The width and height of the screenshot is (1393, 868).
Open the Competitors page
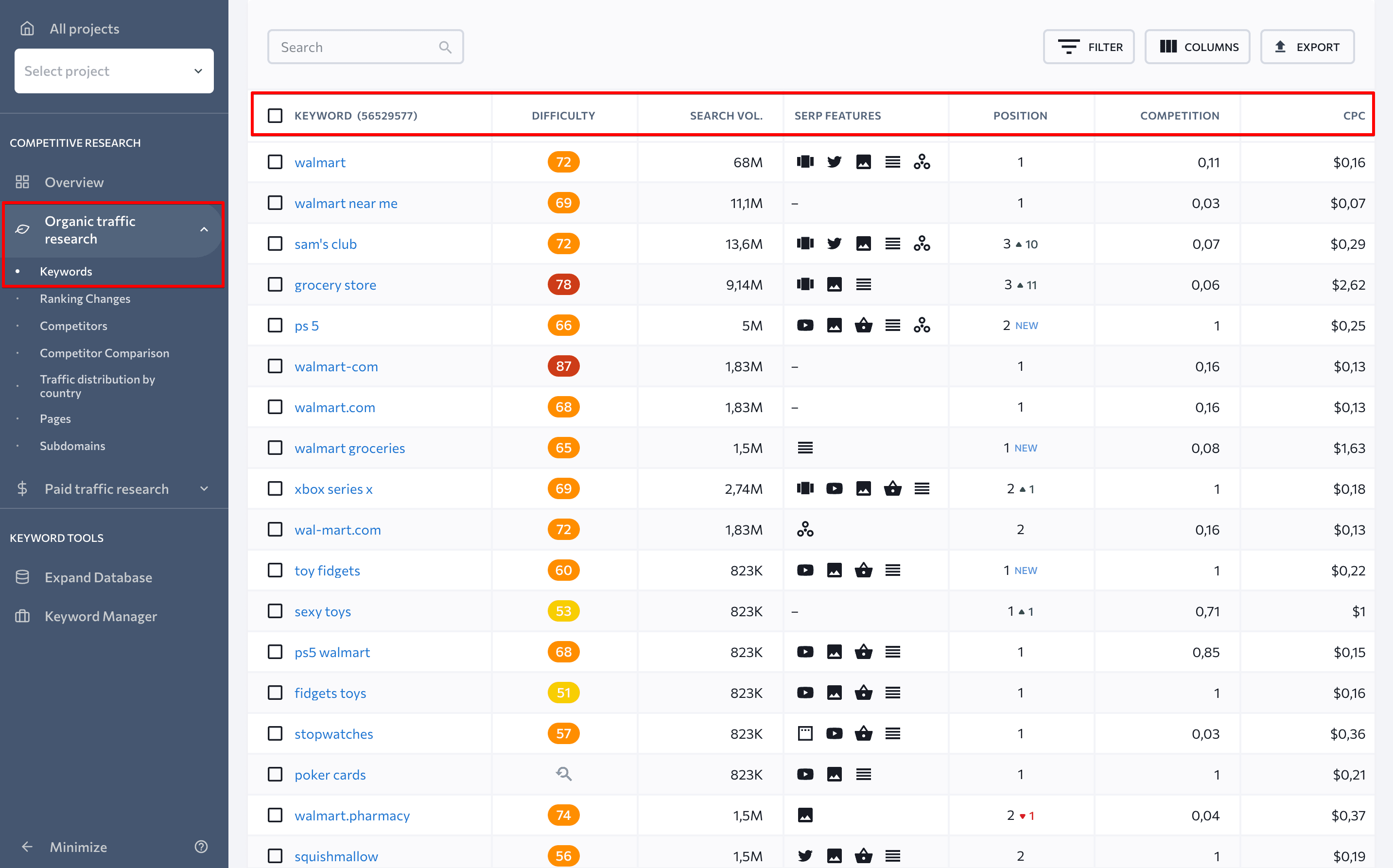click(73, 326)
